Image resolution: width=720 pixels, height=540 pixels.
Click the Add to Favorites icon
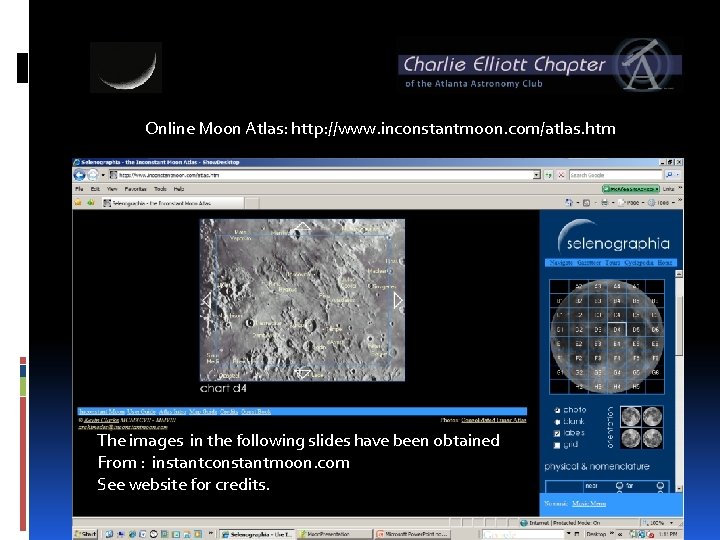tap(90, 202)
